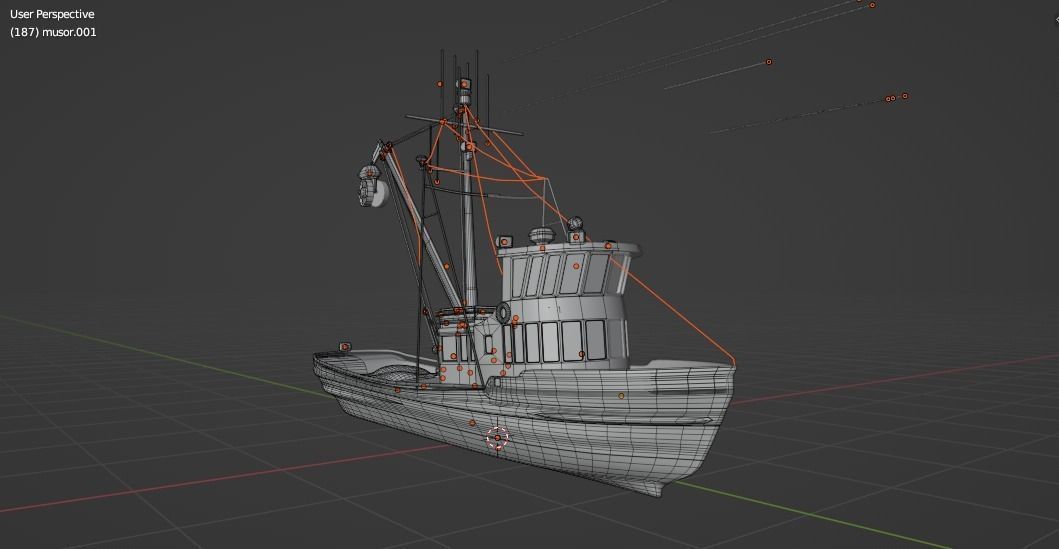The width and height of the screenshot is (1059, 549).
Task: Select the hanging block on the crane boom
Action: 373,186
